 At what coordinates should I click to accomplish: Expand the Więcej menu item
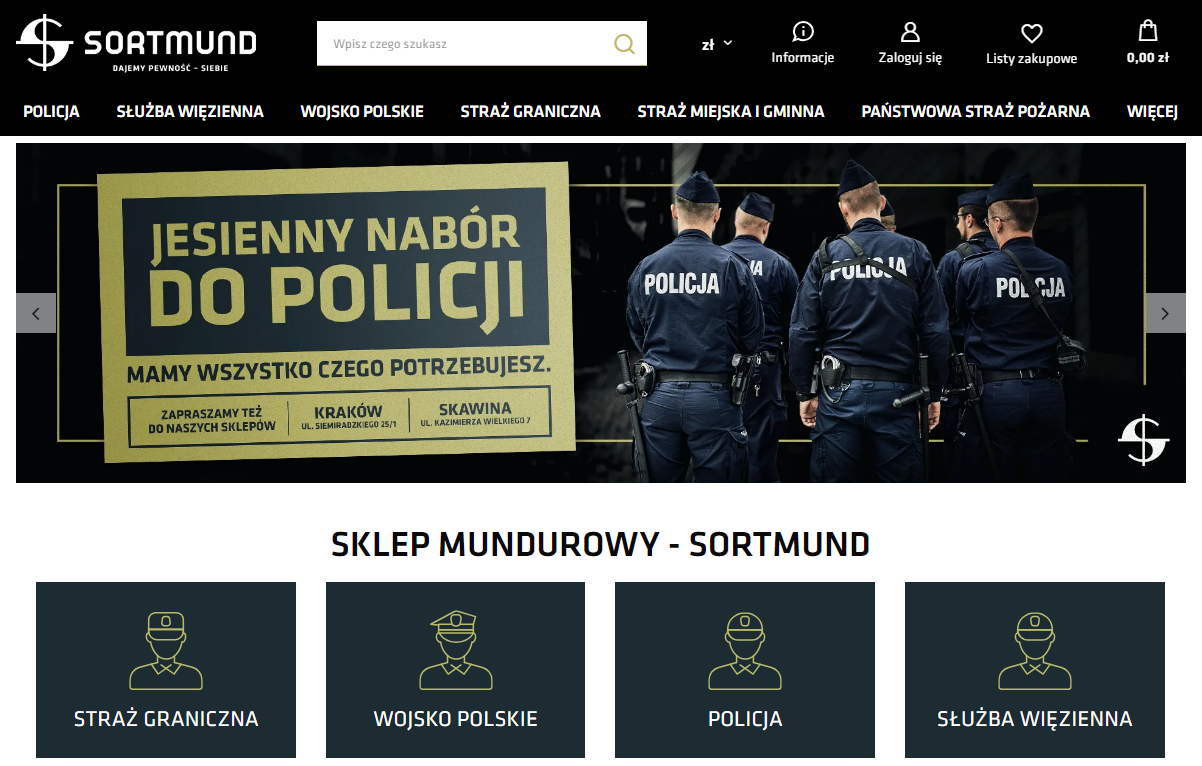click(1152, 111)
